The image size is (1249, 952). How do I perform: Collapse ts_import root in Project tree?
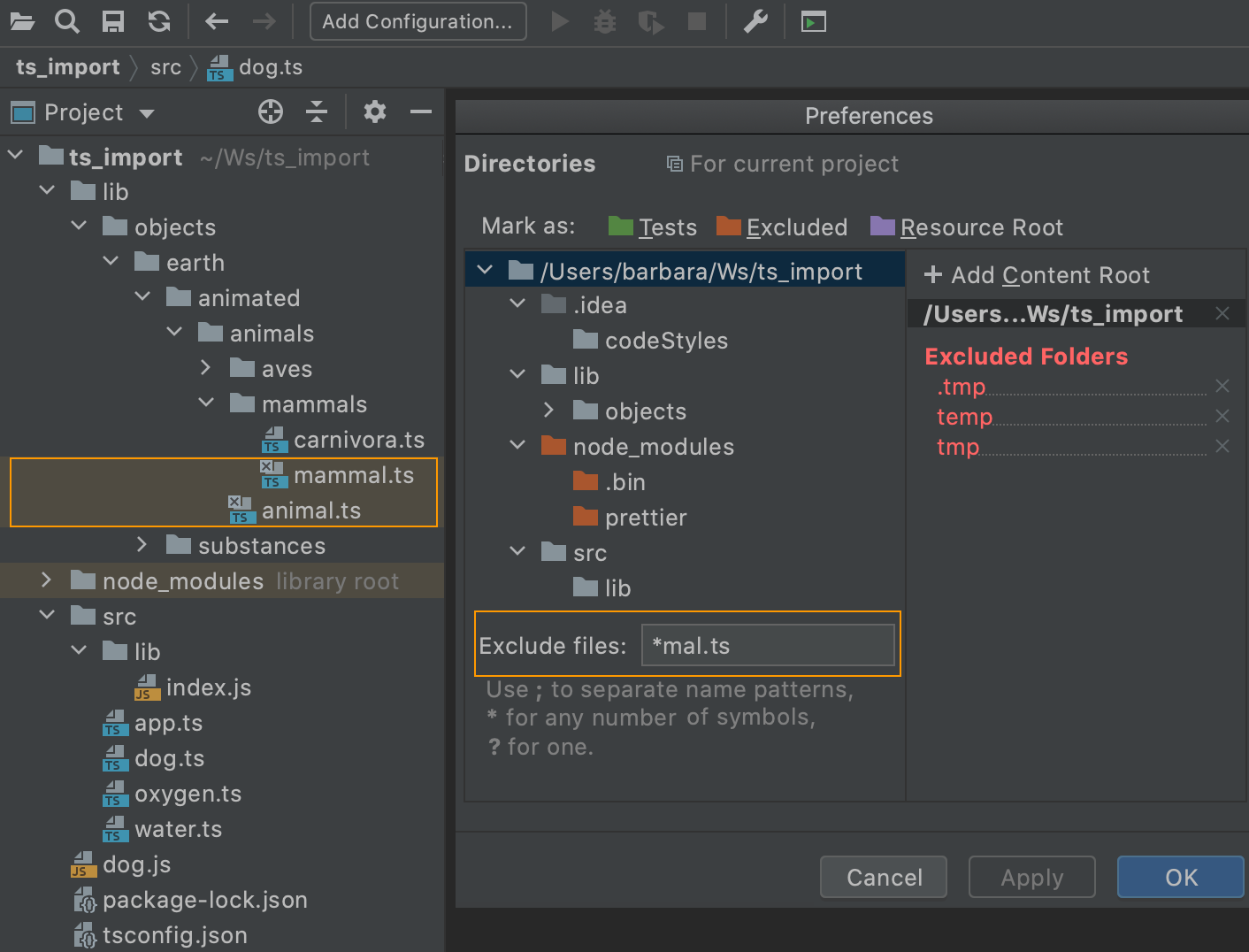coord(16,155)
